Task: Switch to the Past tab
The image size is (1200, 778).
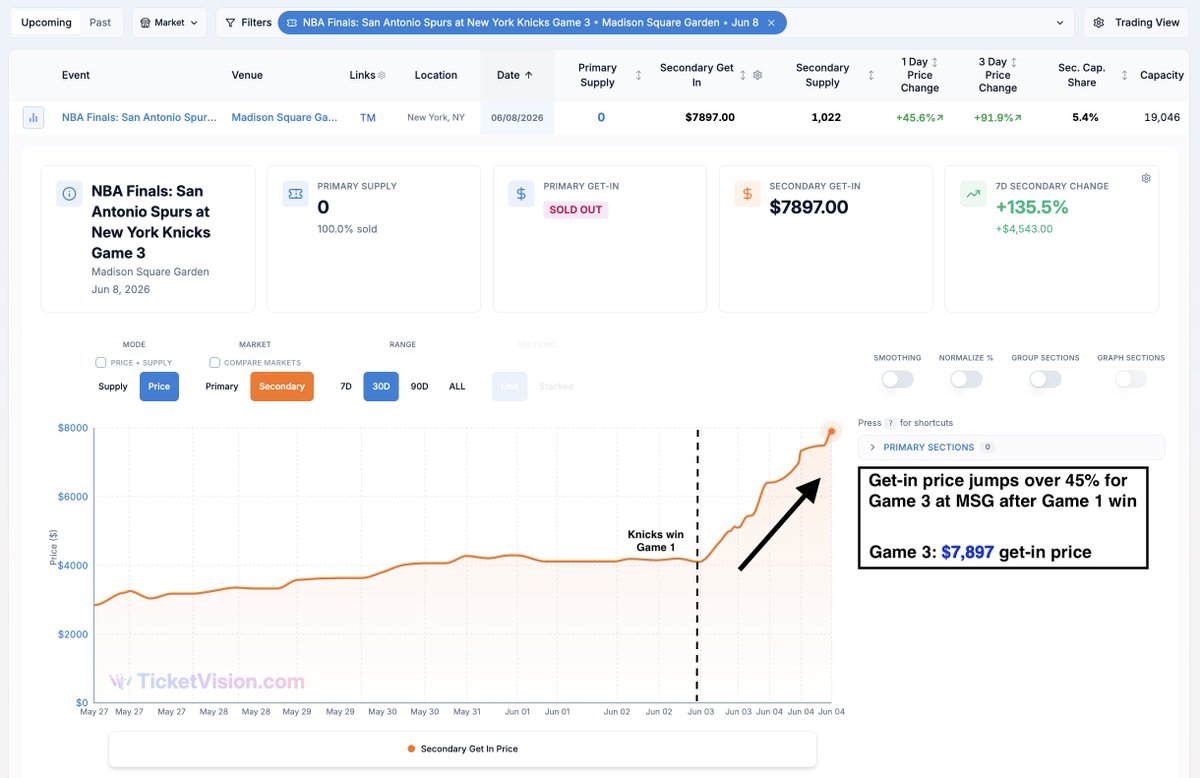Action: click(100, 22)
